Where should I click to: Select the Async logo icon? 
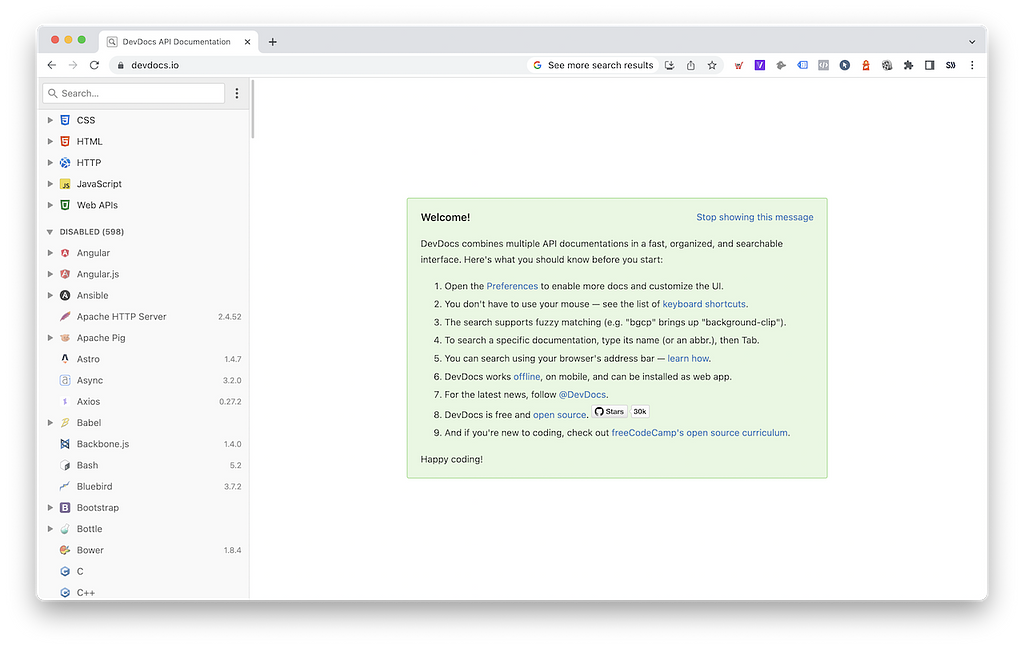65,380
